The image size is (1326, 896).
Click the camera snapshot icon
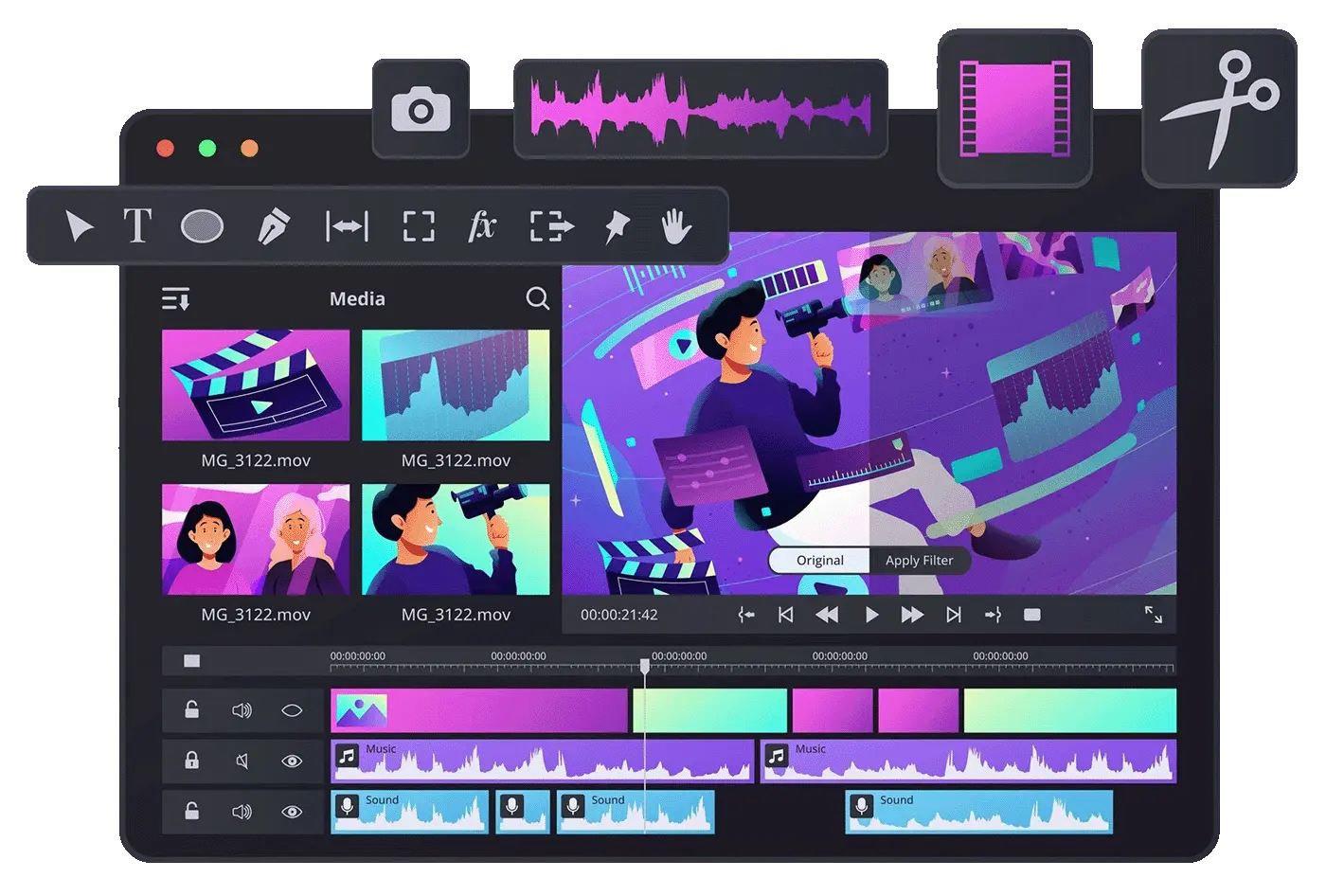click(x=421, y=110)
